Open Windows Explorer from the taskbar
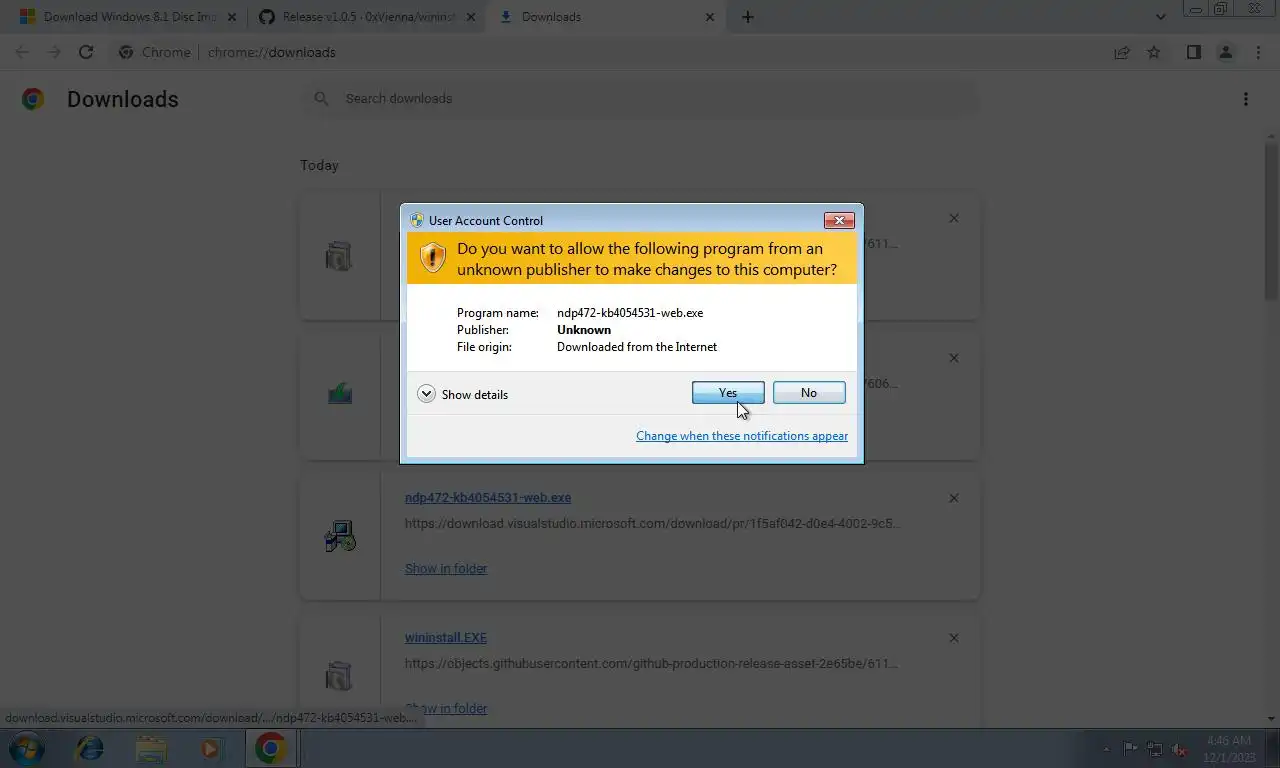Image resolution: width=1280 pixels, height=768 pixels. pos(151,748)
